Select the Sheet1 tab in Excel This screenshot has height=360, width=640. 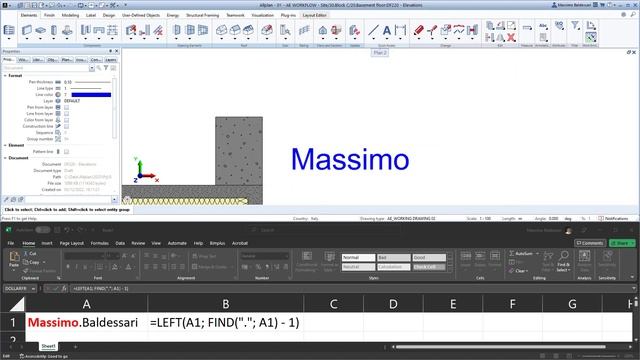48,346
